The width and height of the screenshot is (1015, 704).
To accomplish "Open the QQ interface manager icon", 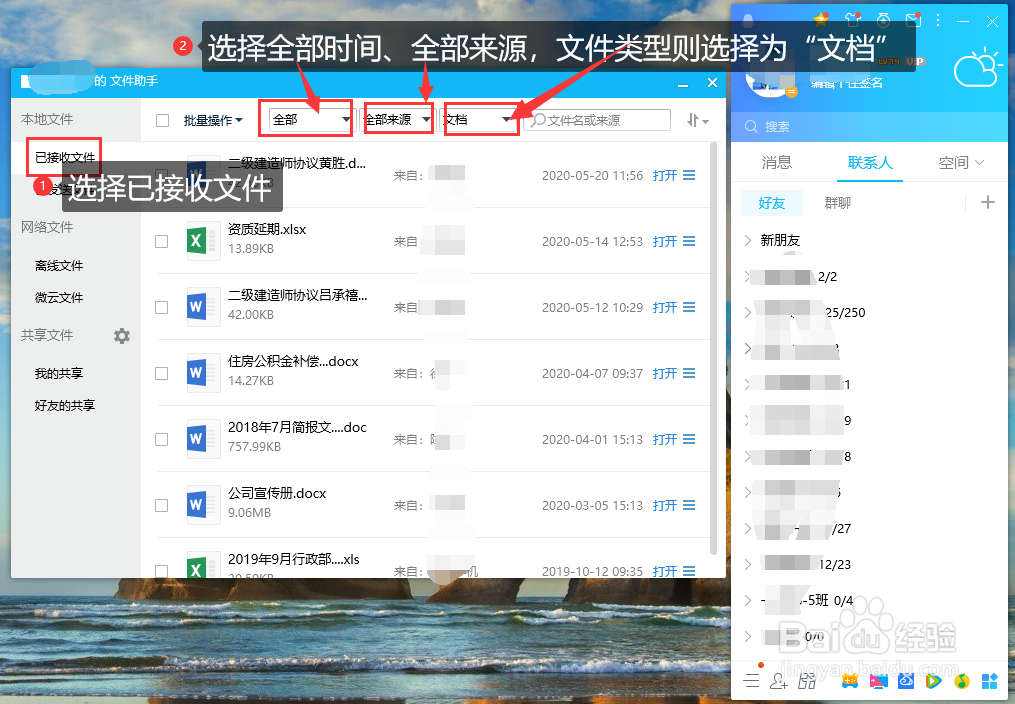I will [807, 681].
